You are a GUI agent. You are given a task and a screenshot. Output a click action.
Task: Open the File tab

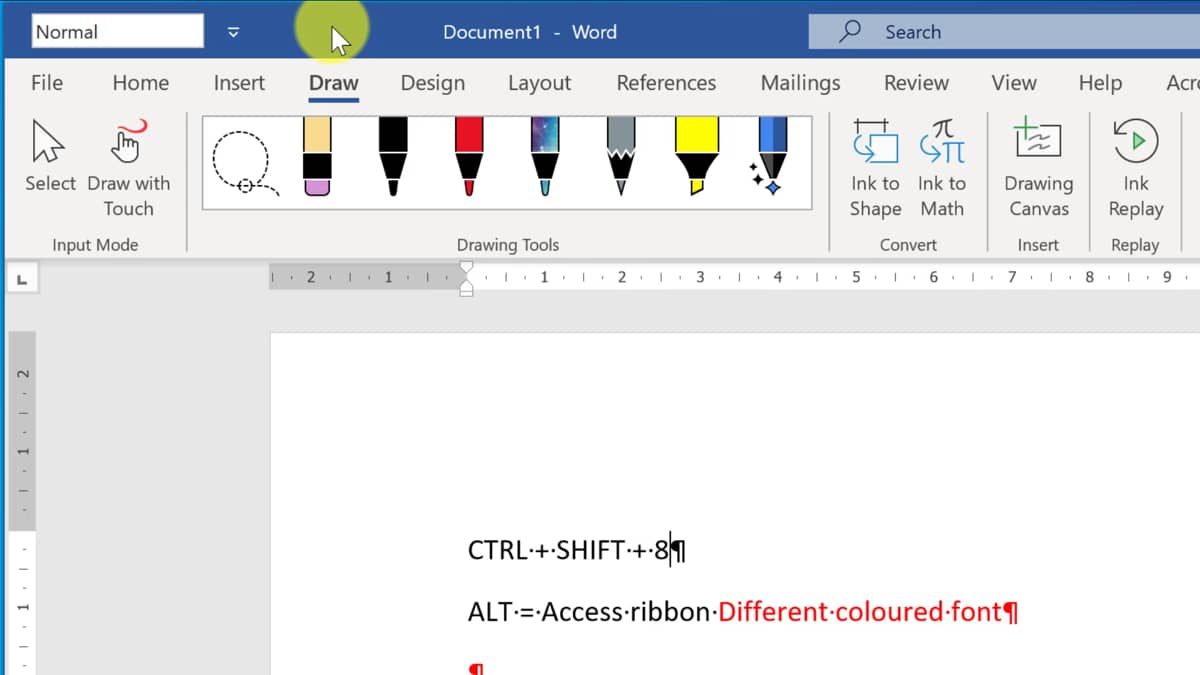47,83
